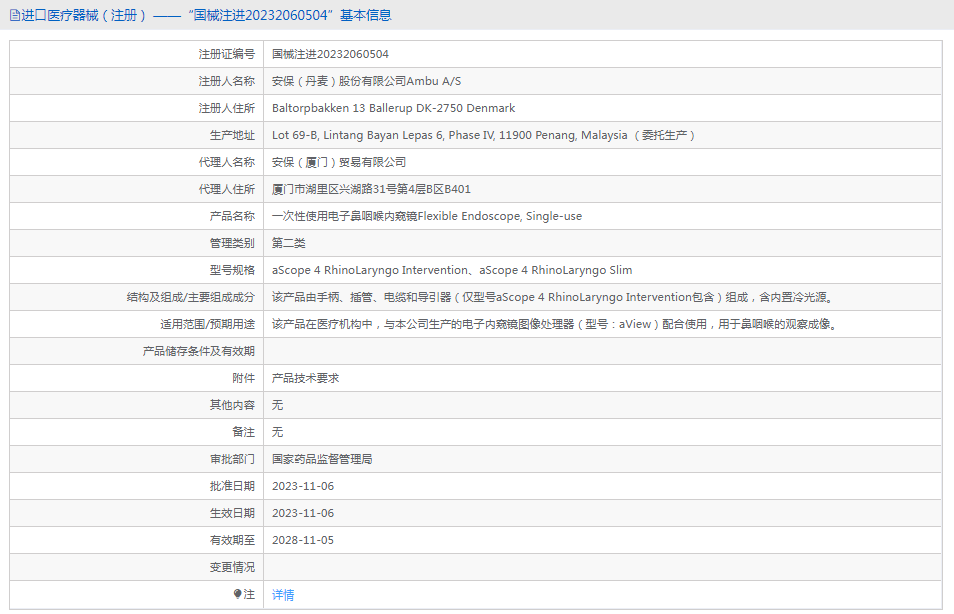Viewport: 954px width, 614px height.
Task: Click the 批准日期 label
Action: [232, 486]
